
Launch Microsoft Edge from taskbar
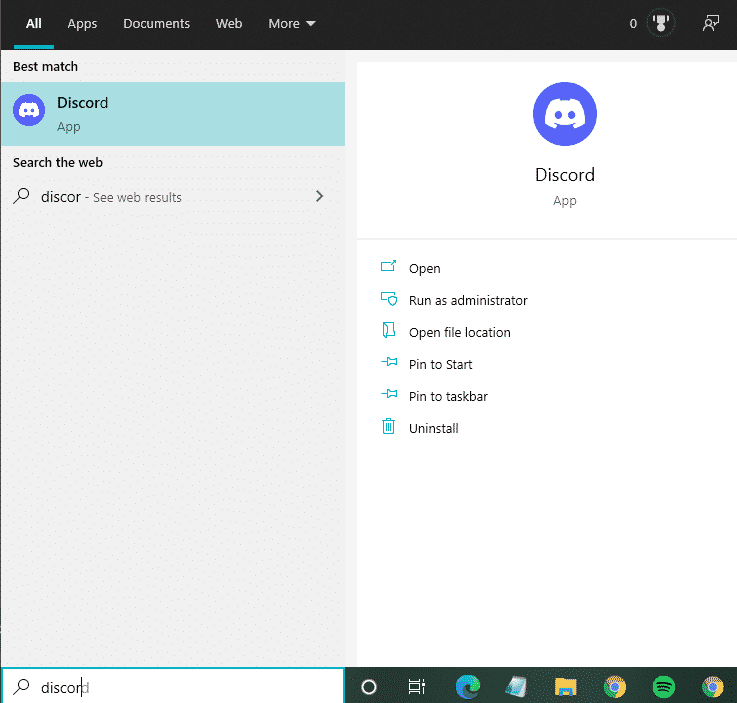(x=468, y=687)
